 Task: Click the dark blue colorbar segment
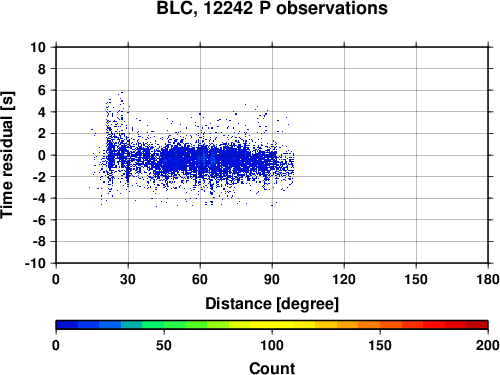[x=67, y=325]
